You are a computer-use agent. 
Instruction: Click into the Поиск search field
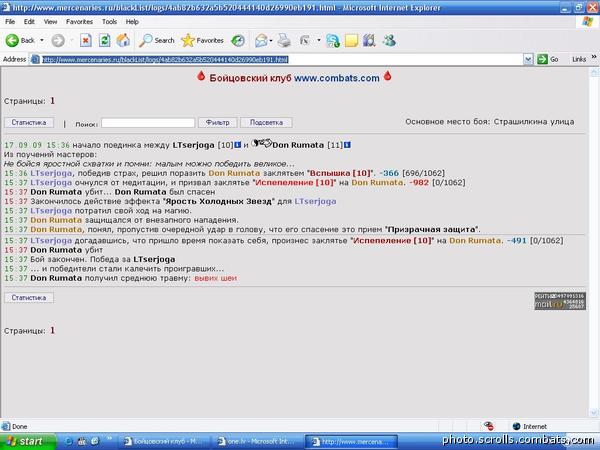148,123
